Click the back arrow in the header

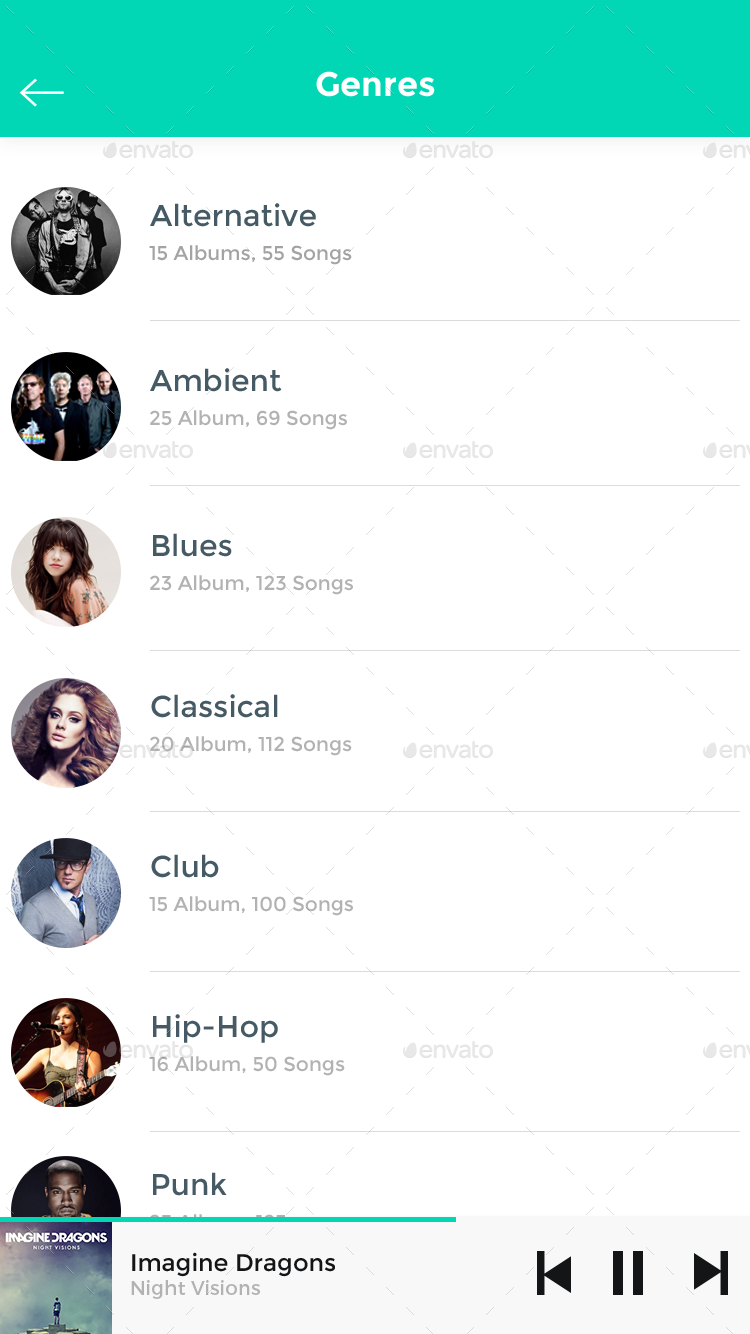42,92
